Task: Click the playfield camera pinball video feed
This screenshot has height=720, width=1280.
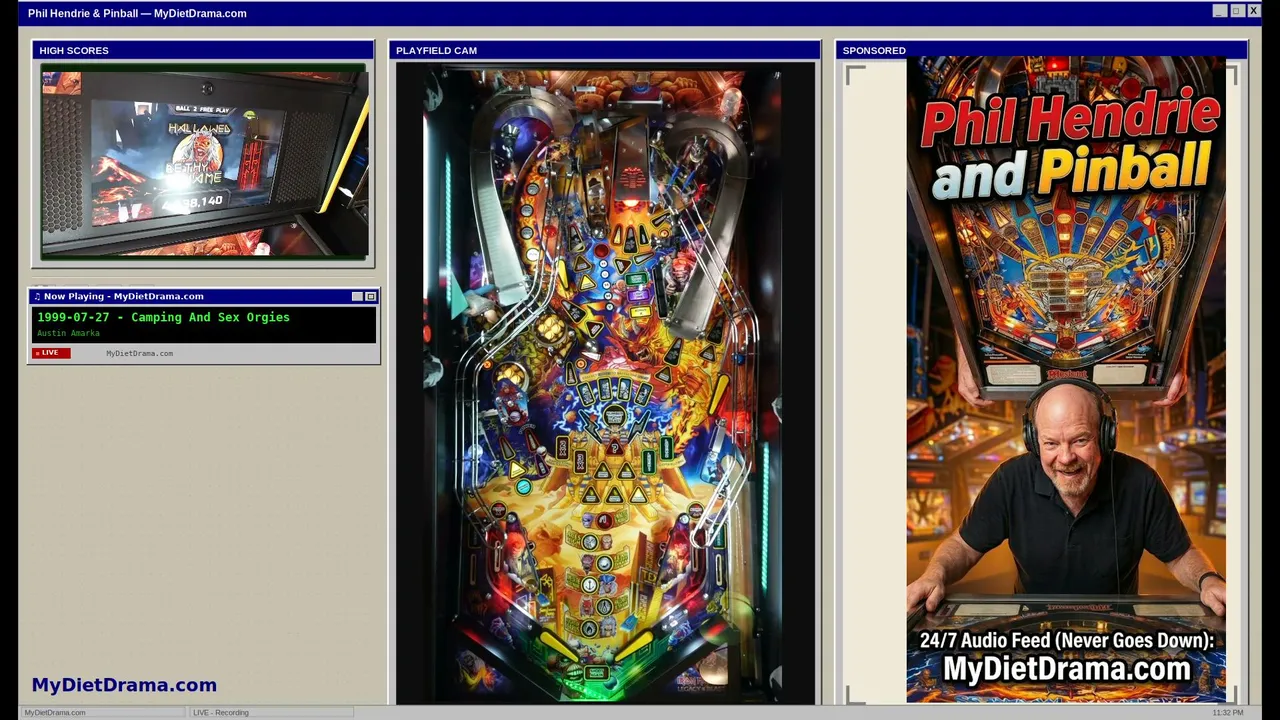Action: (x=605, y=383)
